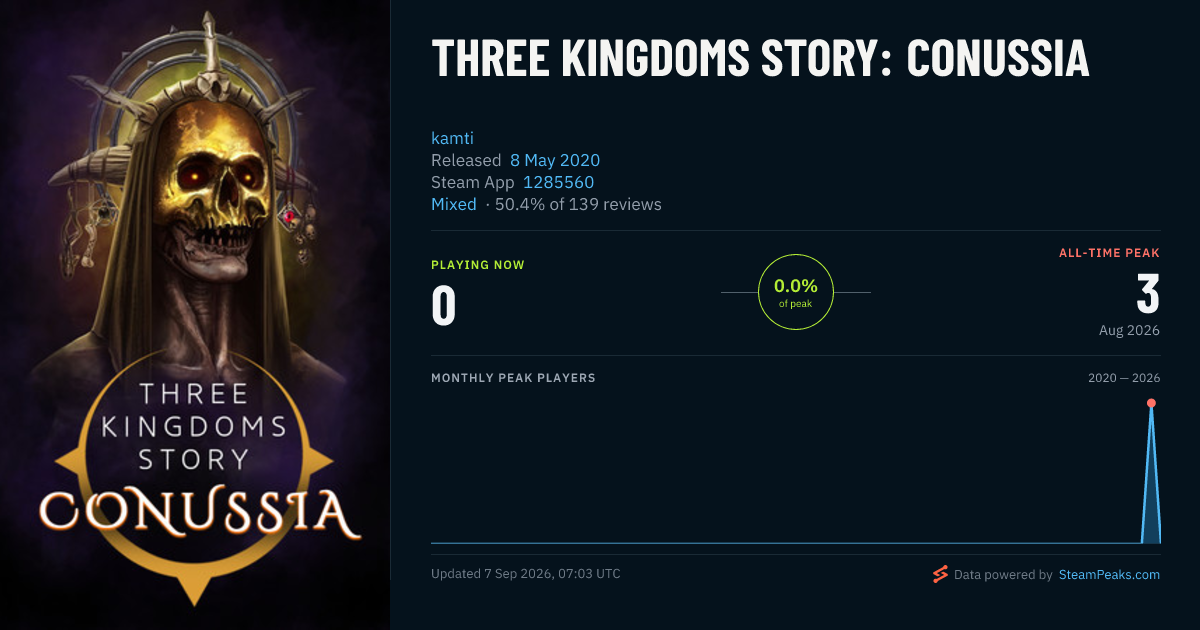1200x630 pixels.
Task: Click the 2020 — 2026 range label
Action: [x=1124, y=378]
